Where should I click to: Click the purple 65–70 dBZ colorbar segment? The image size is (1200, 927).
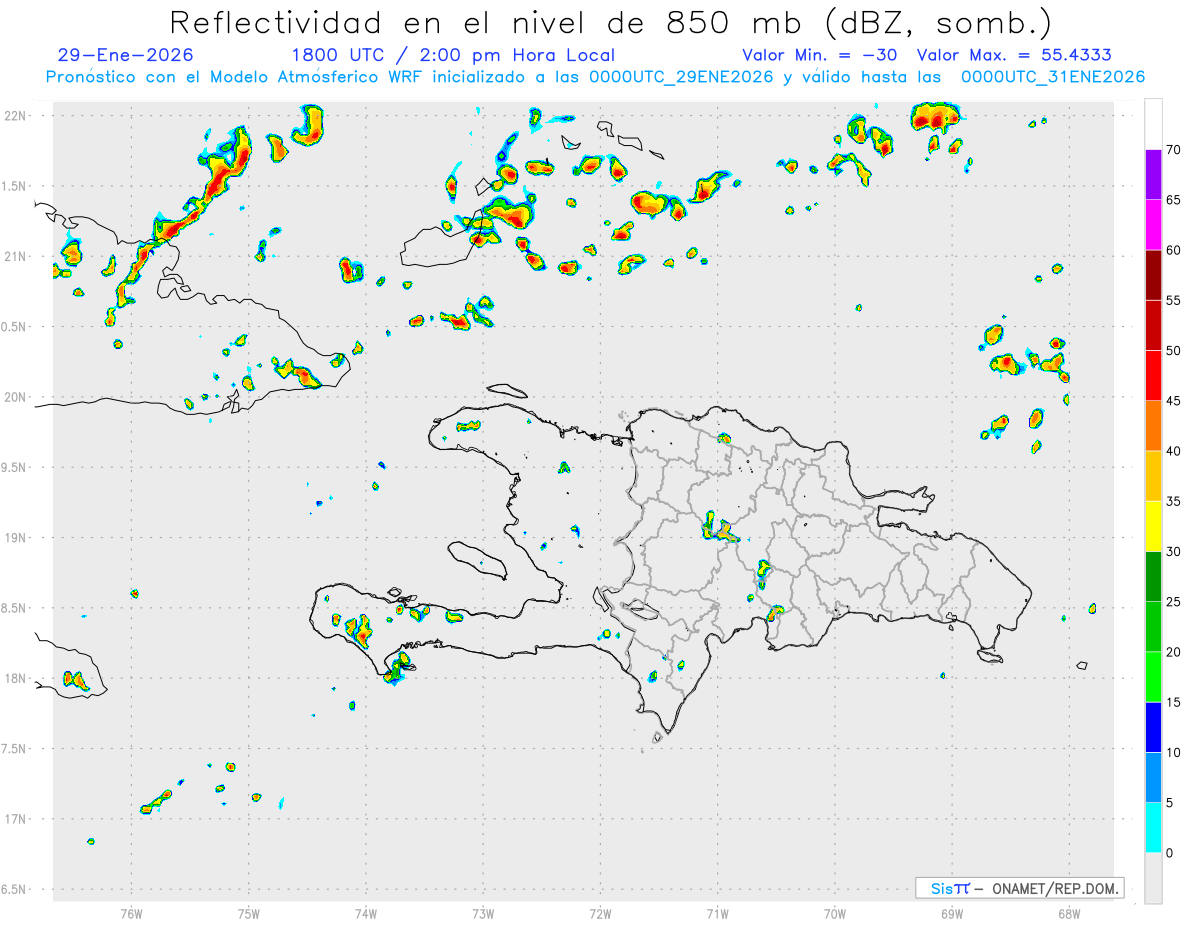1153,174
